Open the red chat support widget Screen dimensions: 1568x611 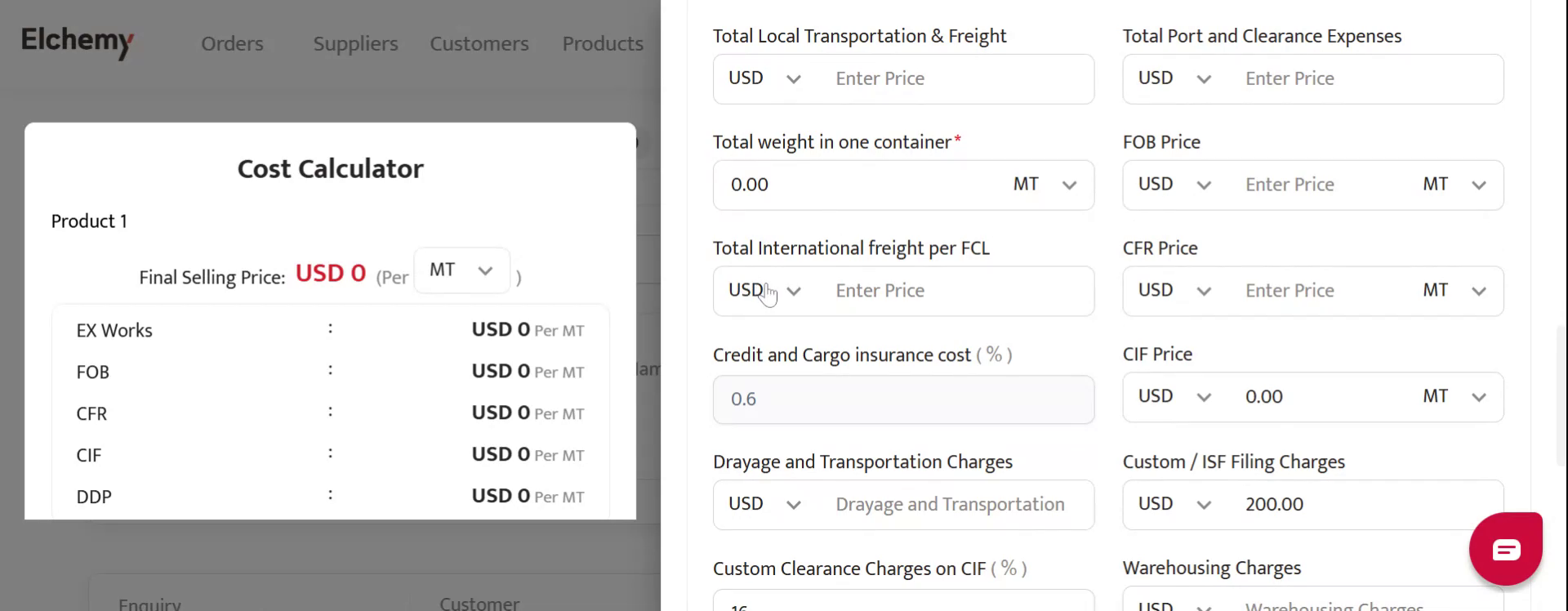tap(1505, 549)
